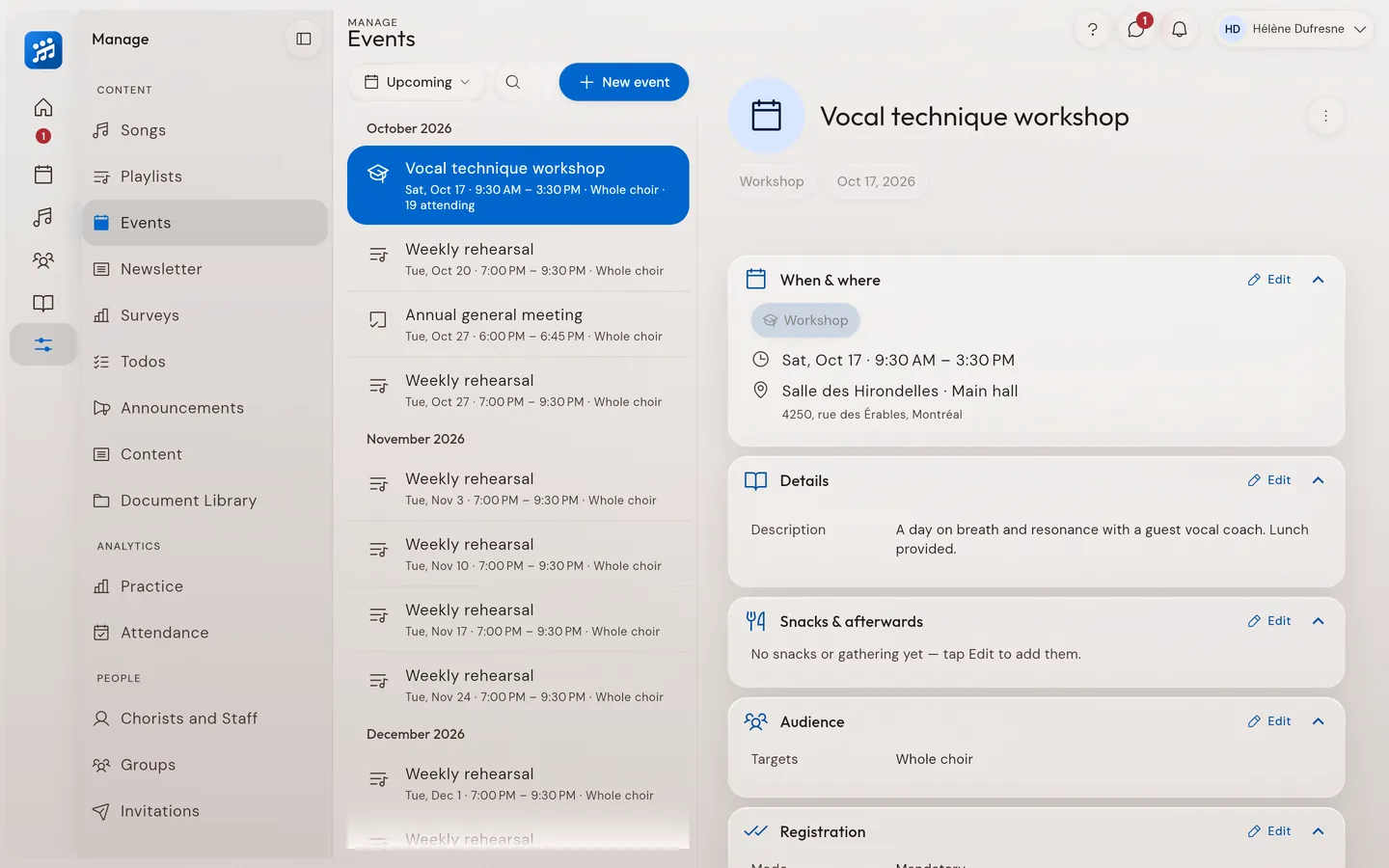Collapse the Manage sidebar panel
This screenshot has width=1389, height=868.
click(x=304, y=39)
